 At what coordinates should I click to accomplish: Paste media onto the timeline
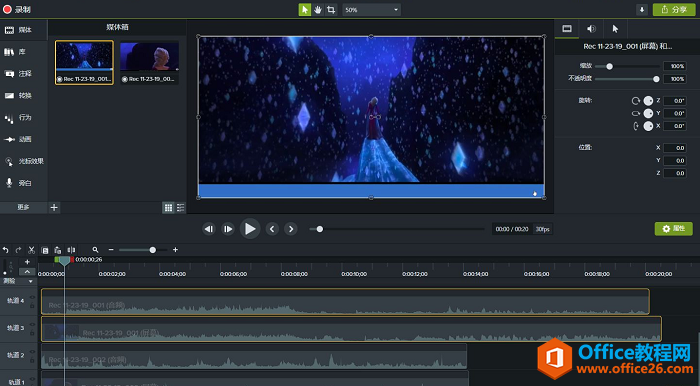click(x=58, y=250)
